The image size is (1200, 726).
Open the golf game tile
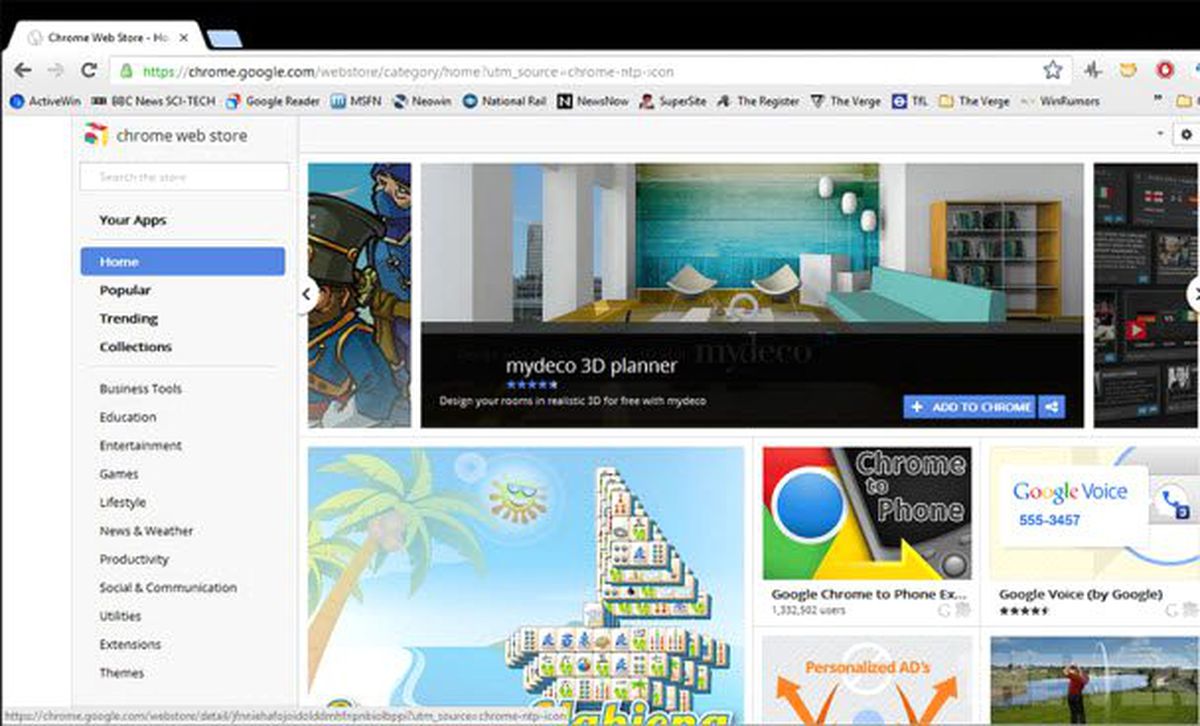[1095, 680]
